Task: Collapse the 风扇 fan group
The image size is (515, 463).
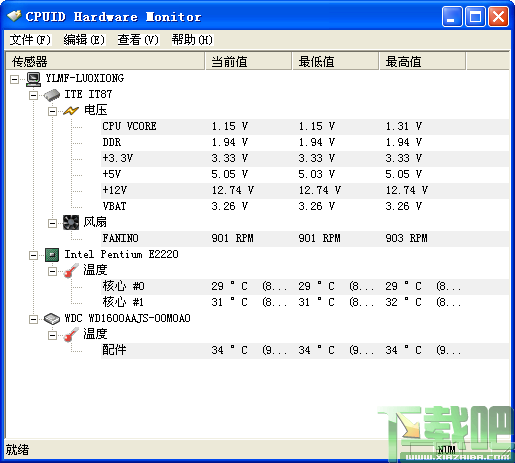Action: coord(52,223)
